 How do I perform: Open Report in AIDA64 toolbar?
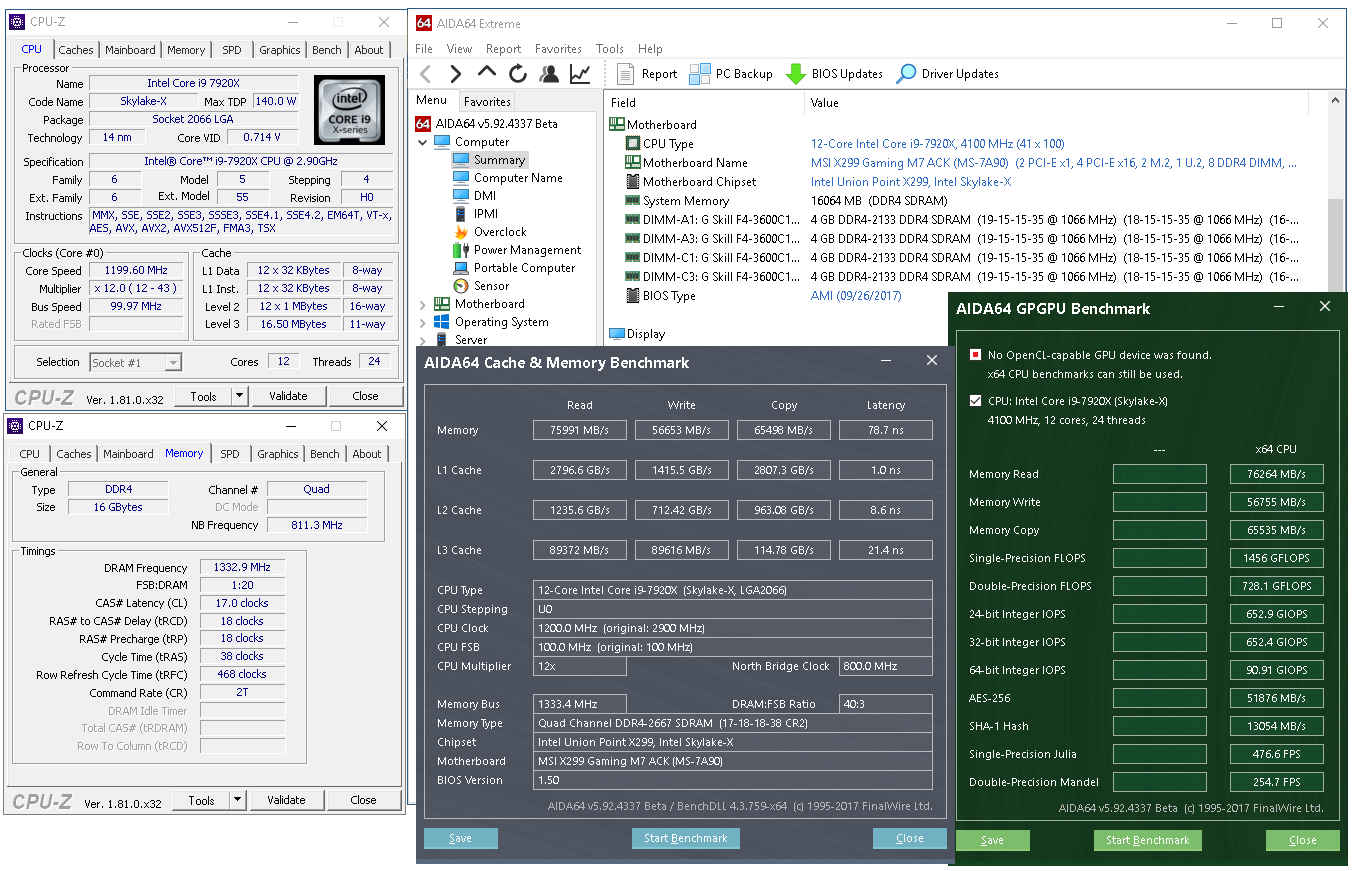pos(647,73)
